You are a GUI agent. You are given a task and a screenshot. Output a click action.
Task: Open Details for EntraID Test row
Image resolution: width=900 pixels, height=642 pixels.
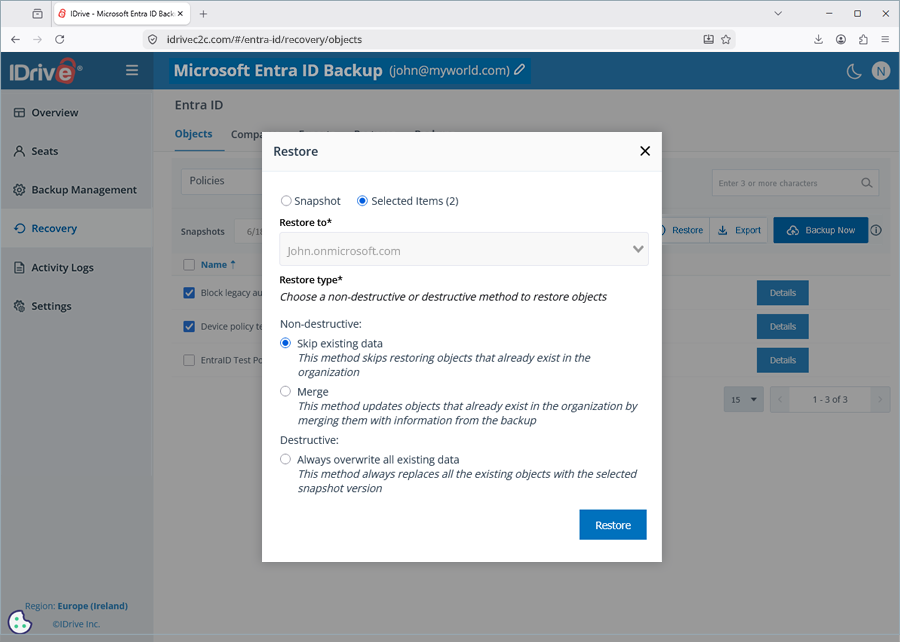click(782, 360)
